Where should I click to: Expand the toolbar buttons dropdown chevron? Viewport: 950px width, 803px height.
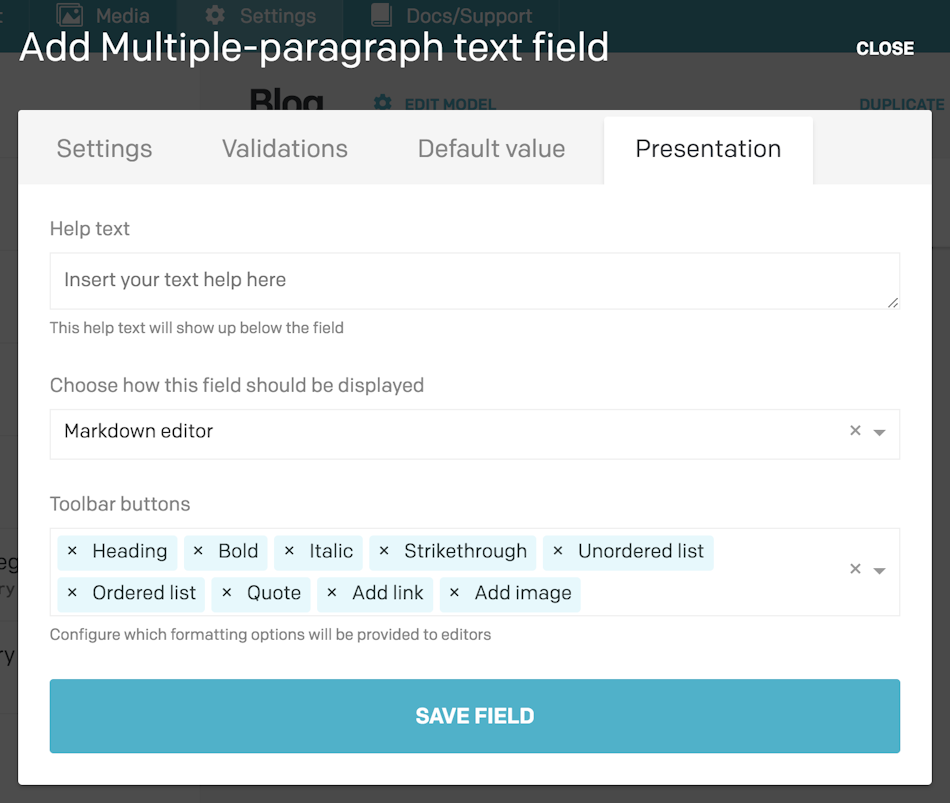(879, 568)
